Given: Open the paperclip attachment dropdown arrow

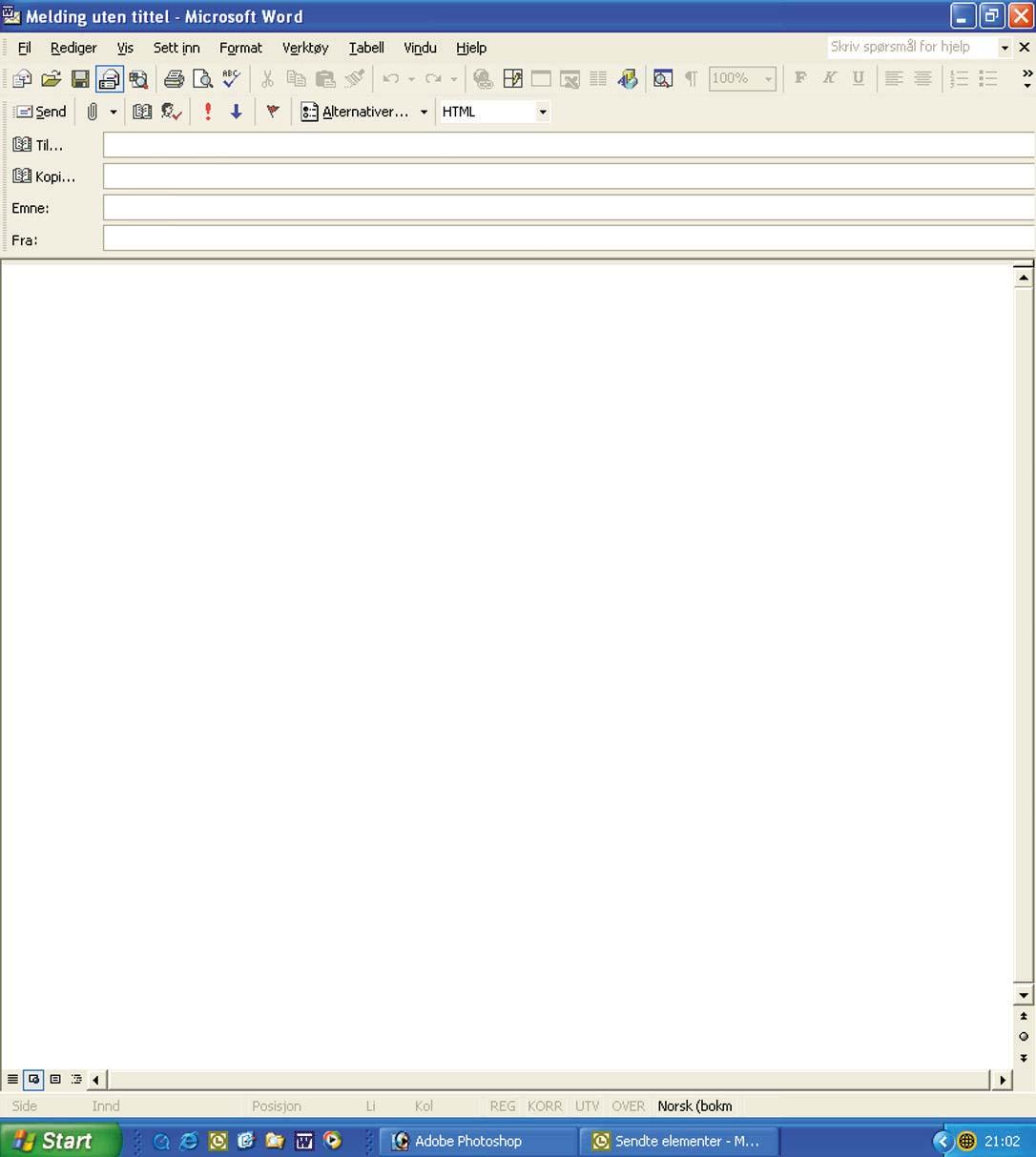Looking at the screenshot, I should 114,112.
